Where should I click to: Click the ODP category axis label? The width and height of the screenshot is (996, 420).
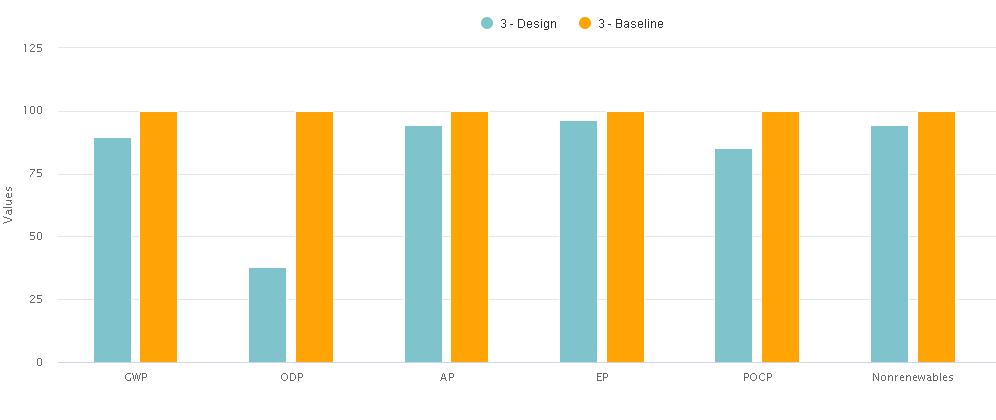[x=291, y=378]
